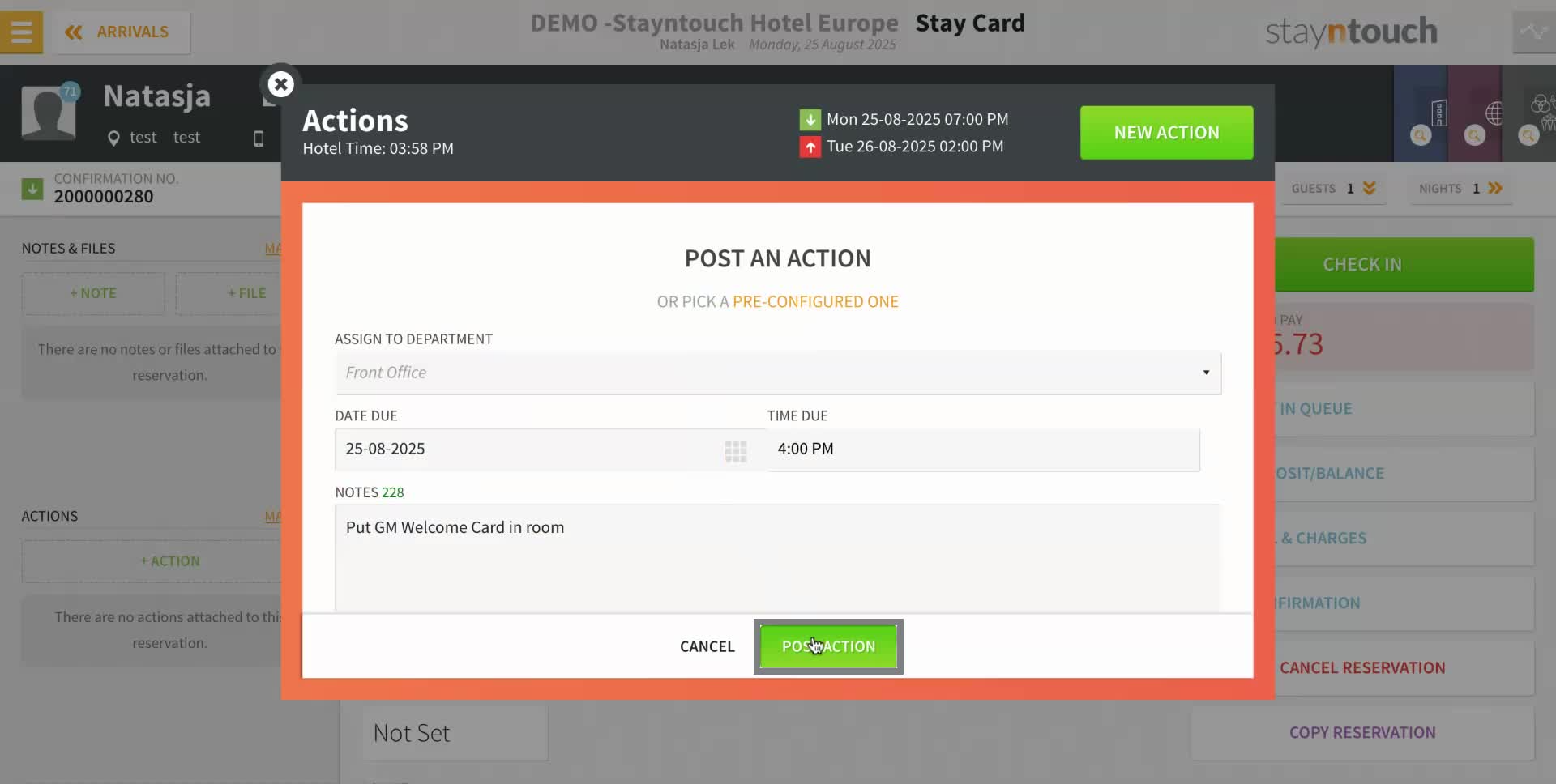Expand the Nights count chevron
Image resolution: width=1556 pixels, height=784 pixels.
pos(1495,189)
